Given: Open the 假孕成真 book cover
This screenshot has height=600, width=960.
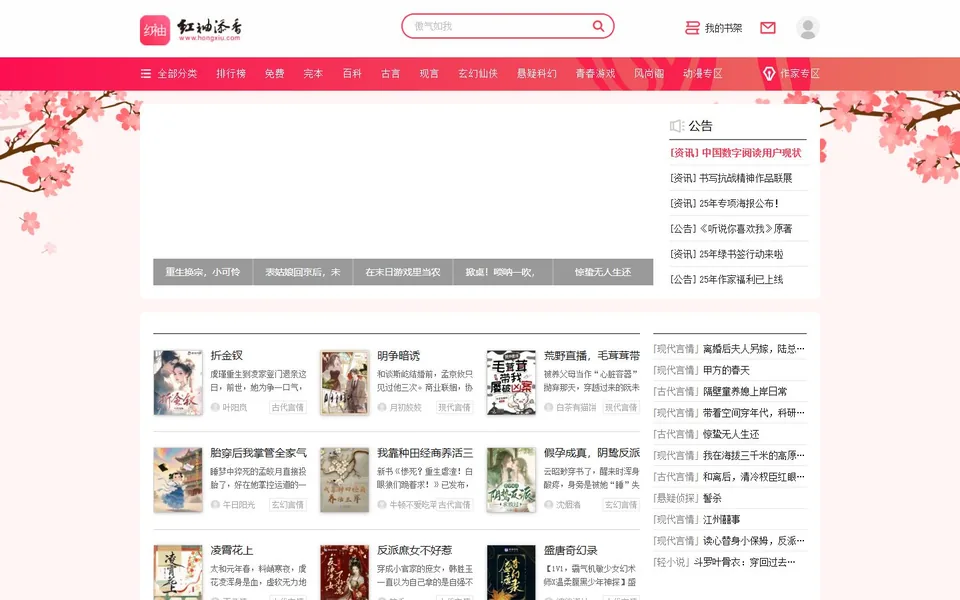Looking at the screenshot, I should (511, 480).
